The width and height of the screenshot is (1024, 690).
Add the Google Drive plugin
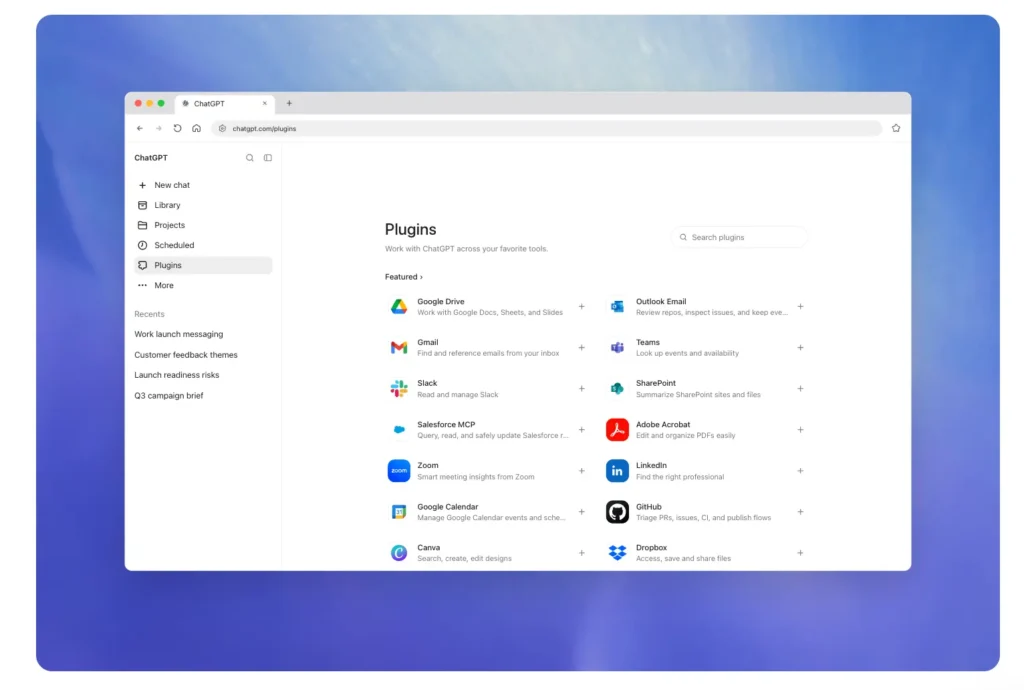click(x=581, y=306)
